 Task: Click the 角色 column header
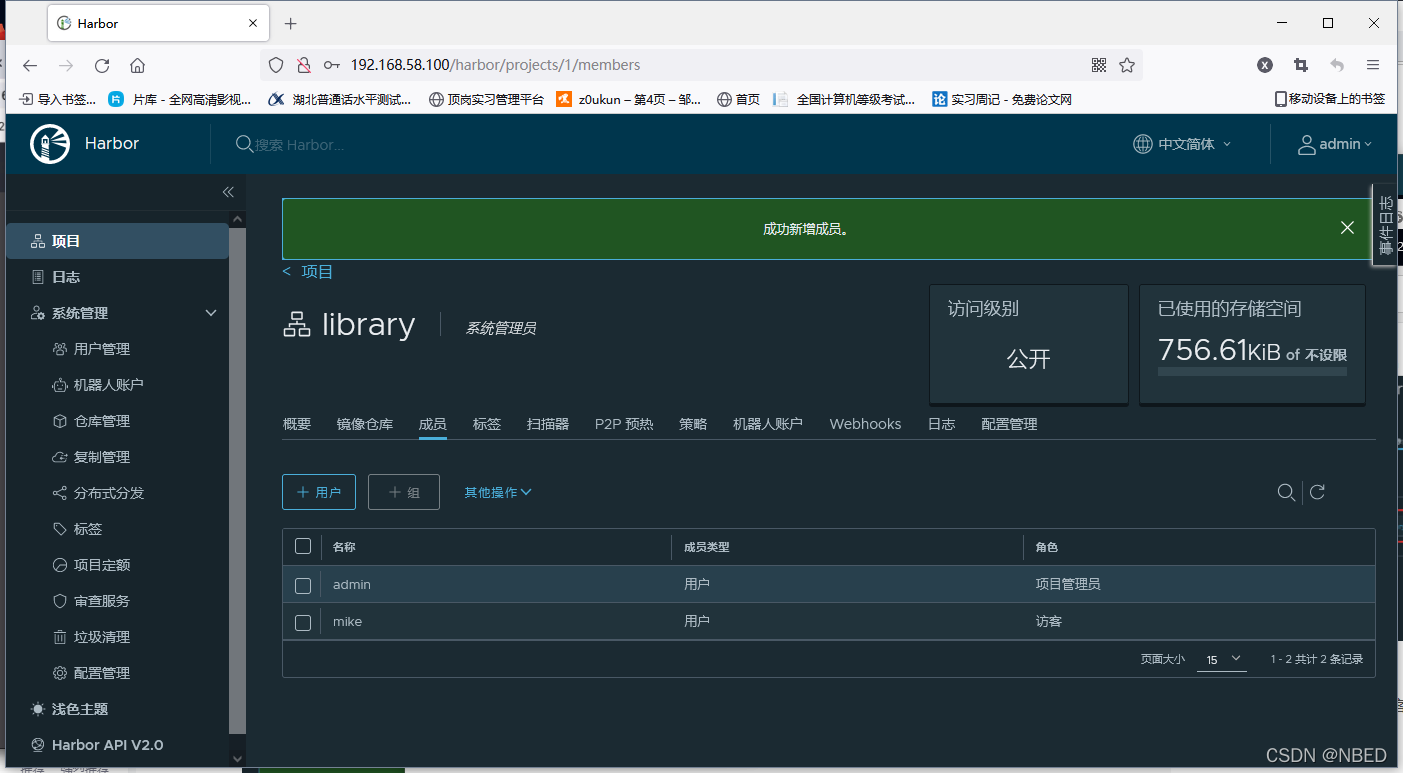click(x=1047, y=547)
